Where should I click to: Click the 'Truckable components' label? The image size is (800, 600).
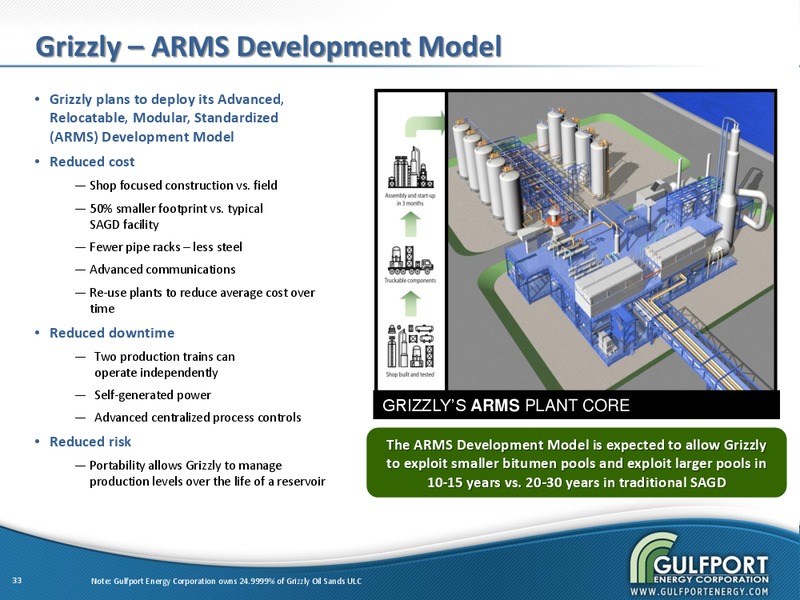tap(410, 281)
